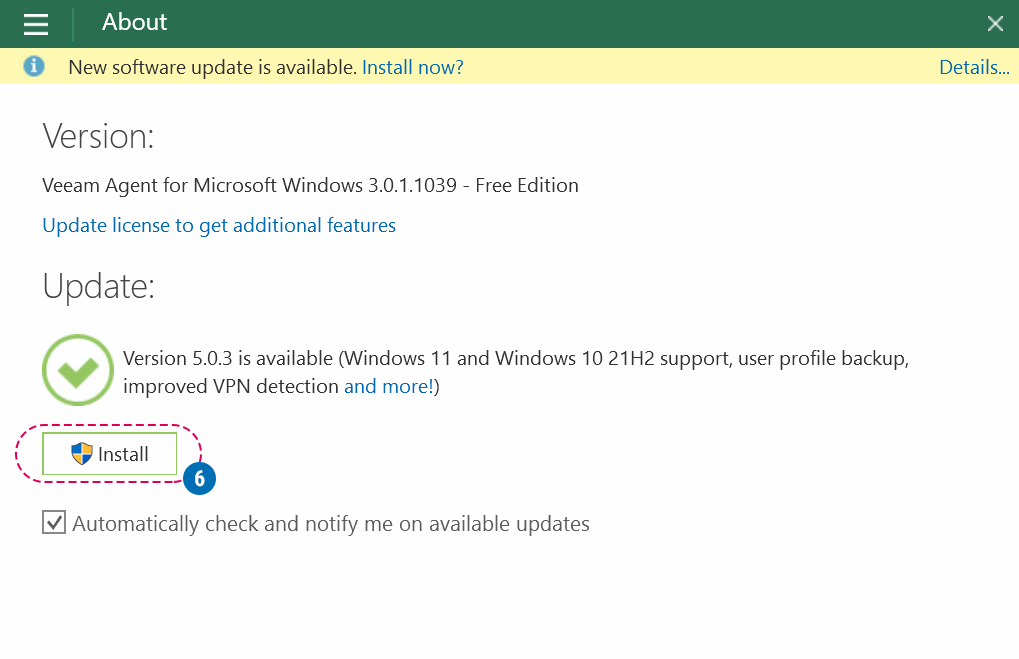The height and width of the screenshot is (659, 1019).
Task: Click the 'Version 5.0.3 is available' text
Action: [228, 358]
